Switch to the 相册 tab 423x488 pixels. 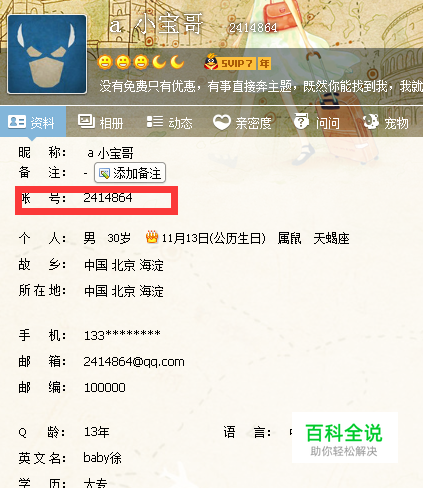coord(100,122)
